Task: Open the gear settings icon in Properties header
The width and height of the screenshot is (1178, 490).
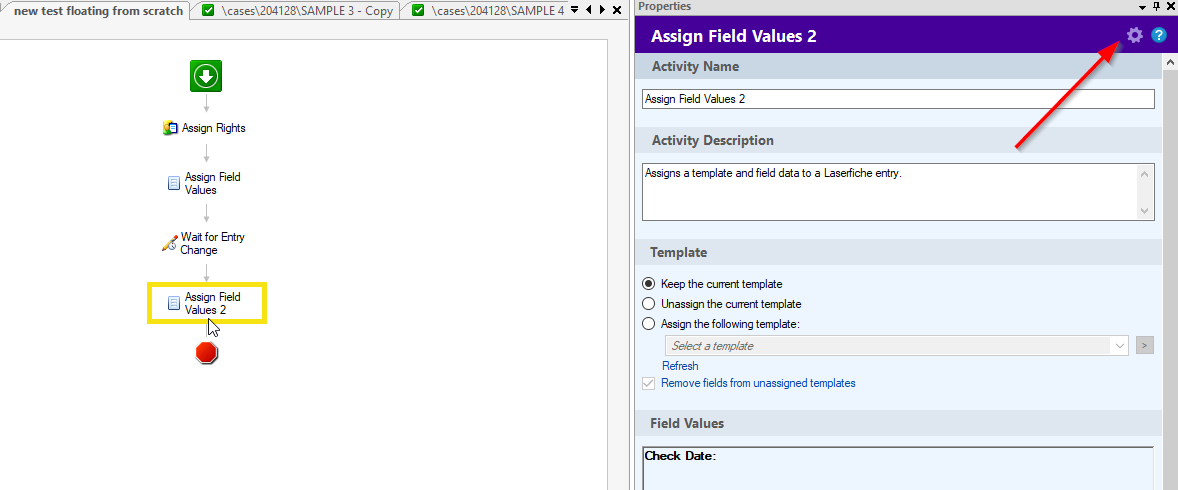Action: [1134, 35]
